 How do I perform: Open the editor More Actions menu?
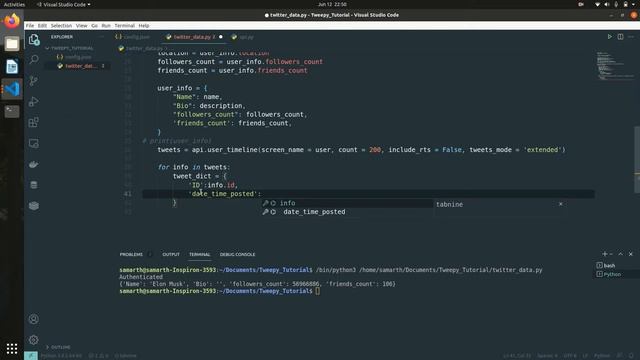pyautogui.click(x=631, y=37)
